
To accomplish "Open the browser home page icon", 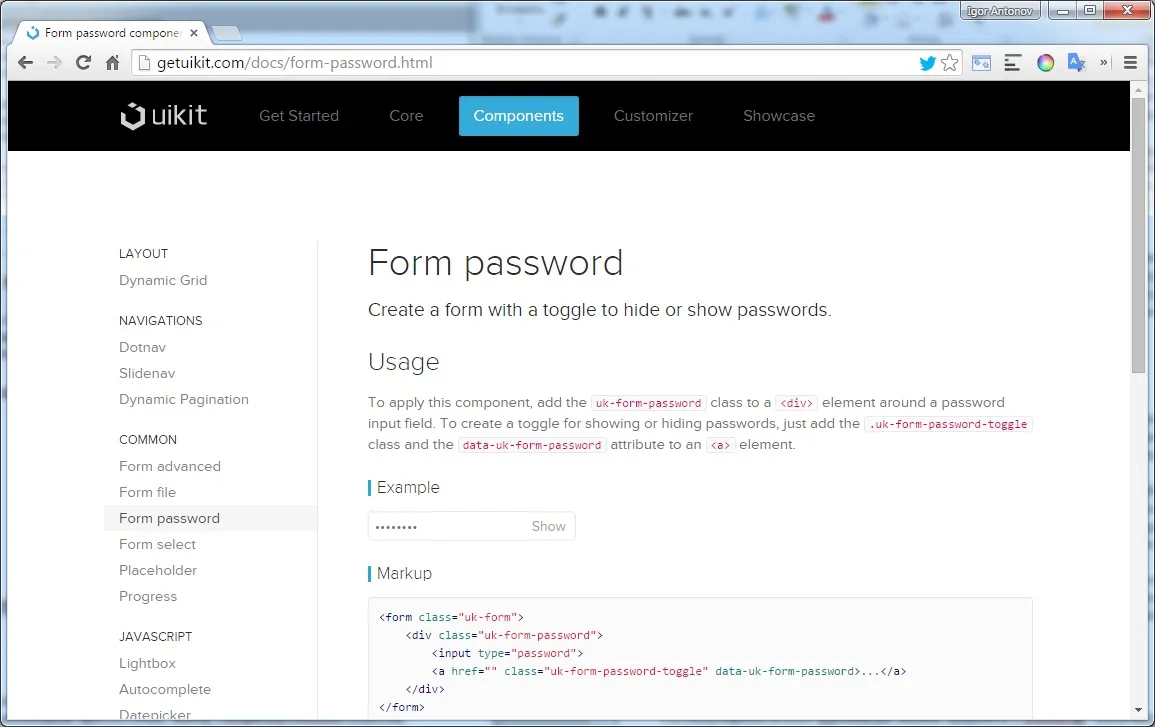I will pyautogui.click(x=113, y=63).
